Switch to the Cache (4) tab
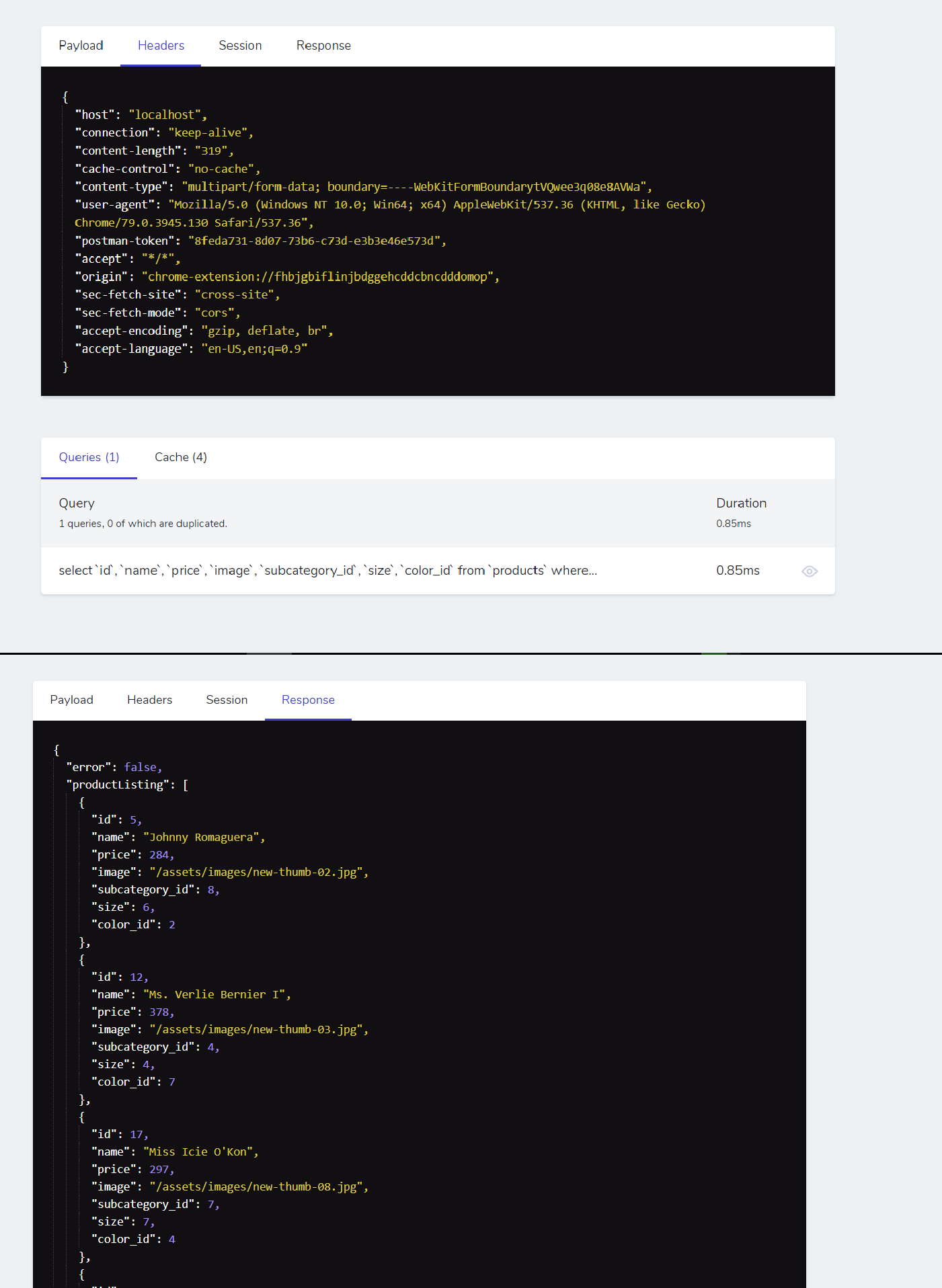The width and height of the screenshot is (942, 1288). click(x=181, y=458)
